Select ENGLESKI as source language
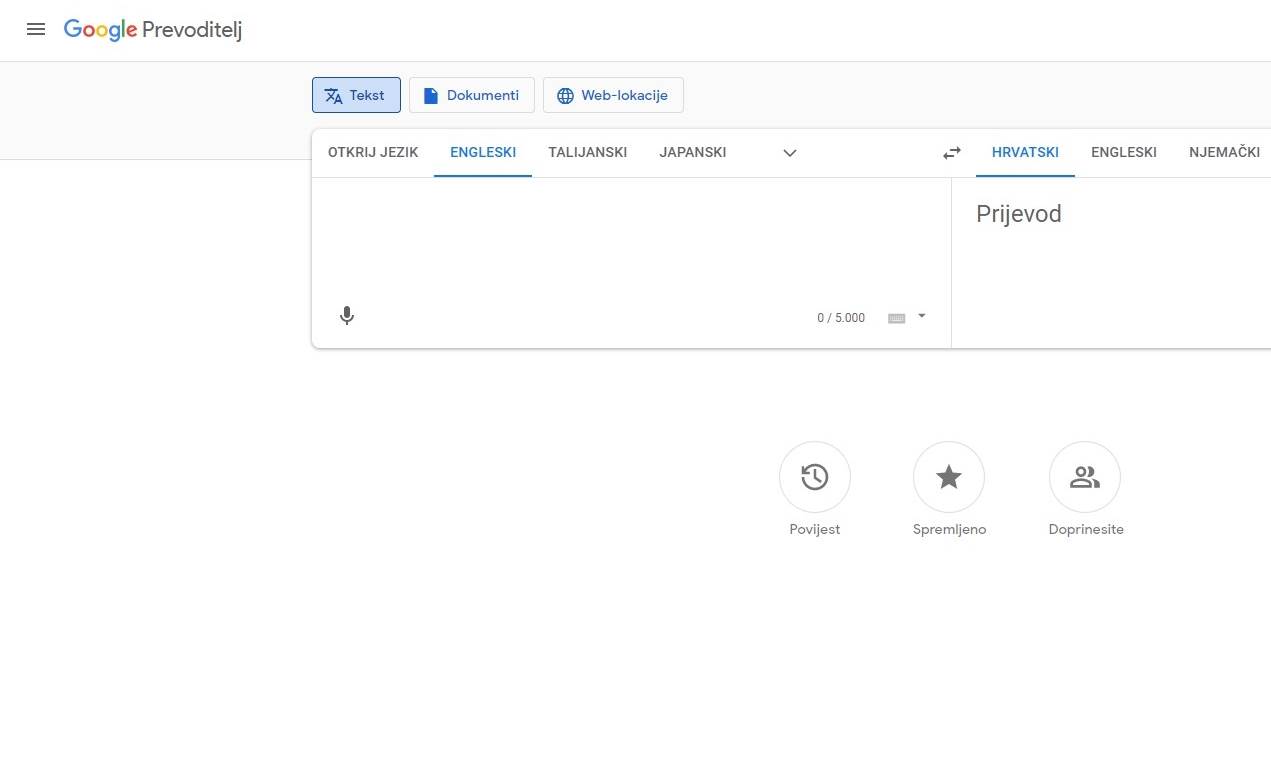 [x=483, y=153]
